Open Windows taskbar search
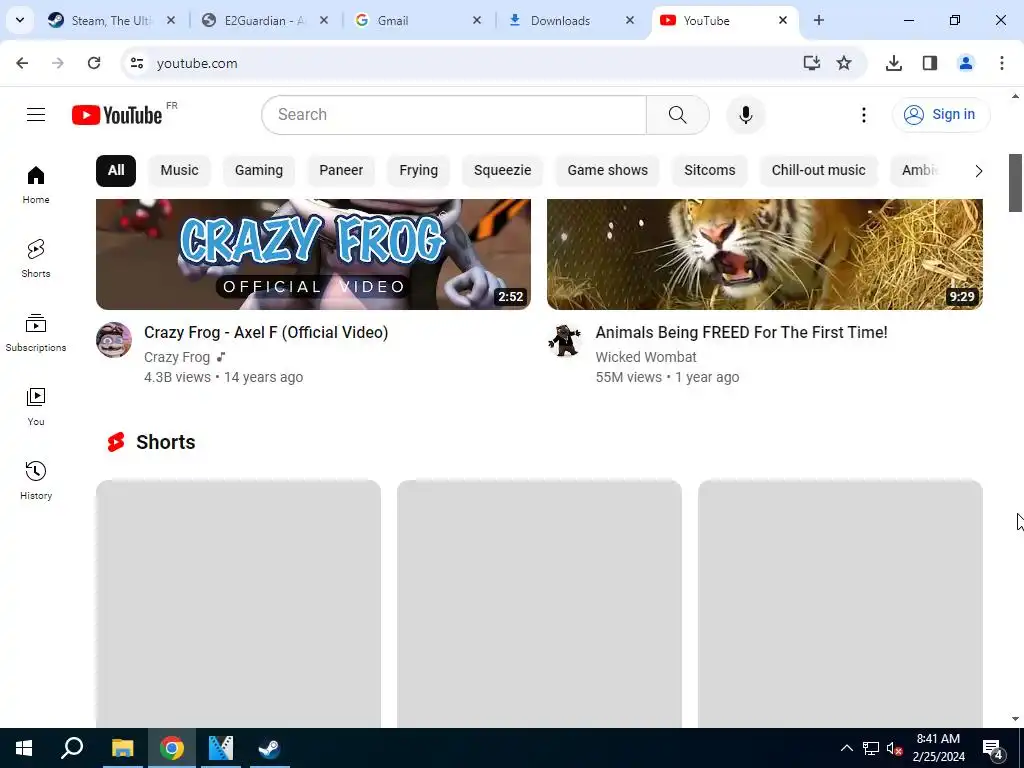This screenshot has width=1024, height=768. point(72,748)
